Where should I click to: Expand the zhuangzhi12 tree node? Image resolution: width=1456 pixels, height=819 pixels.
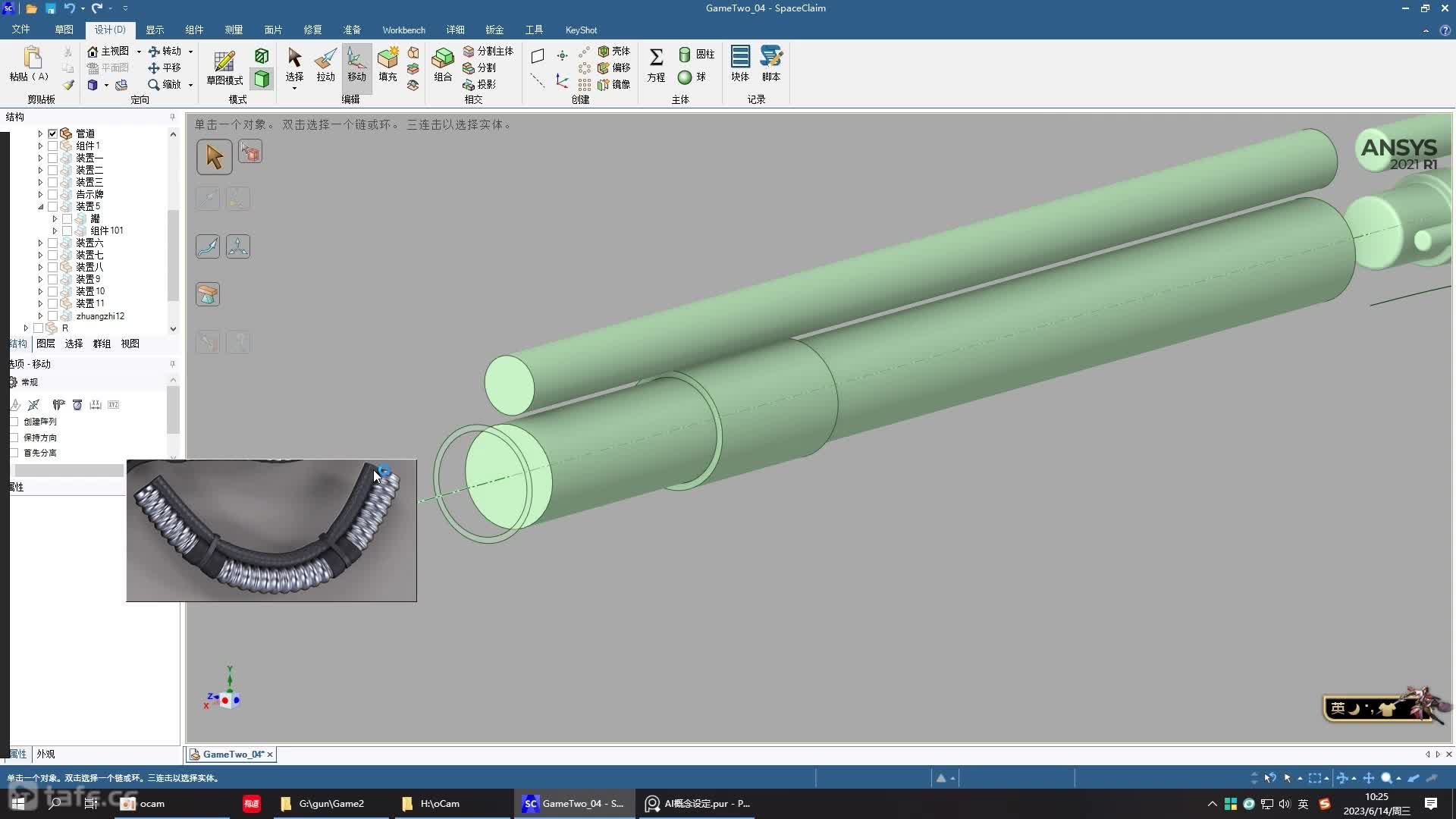coord(40,316)
